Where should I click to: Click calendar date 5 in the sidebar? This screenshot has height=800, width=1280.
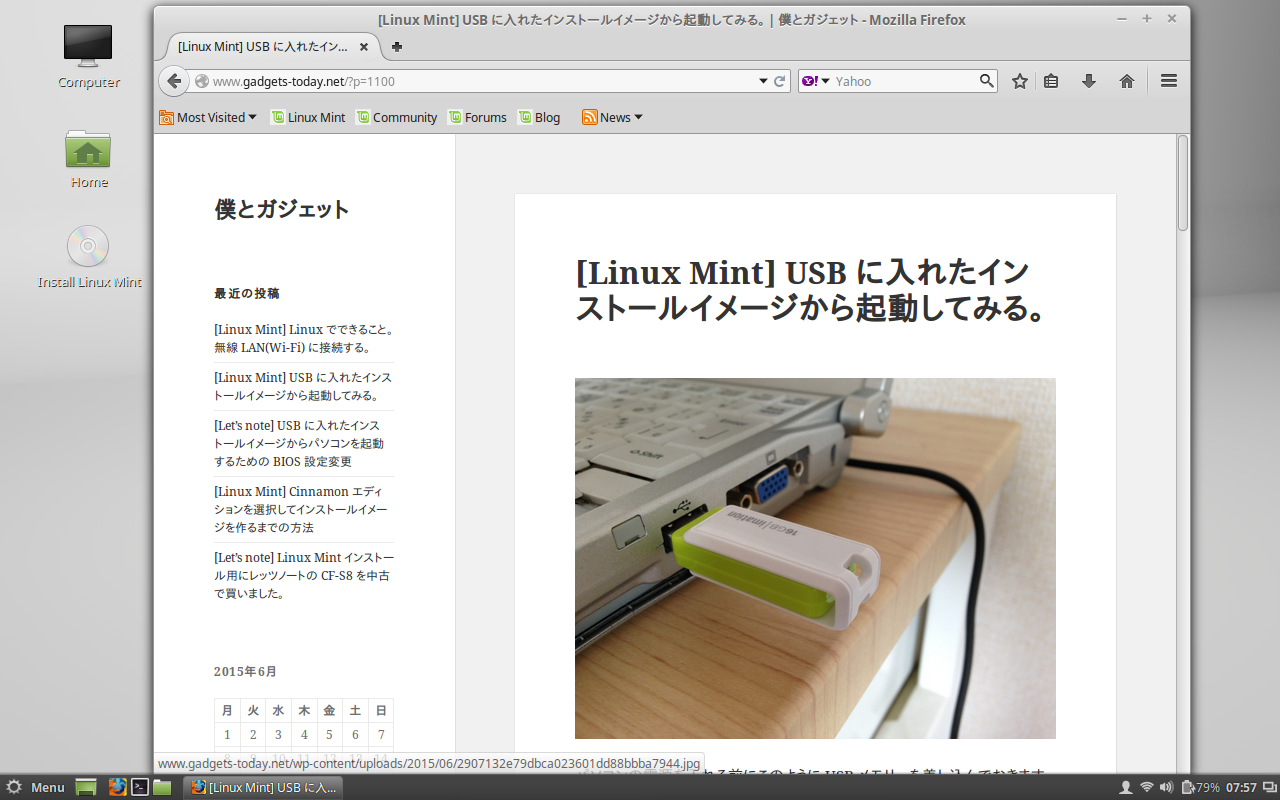tap(329, 734)
